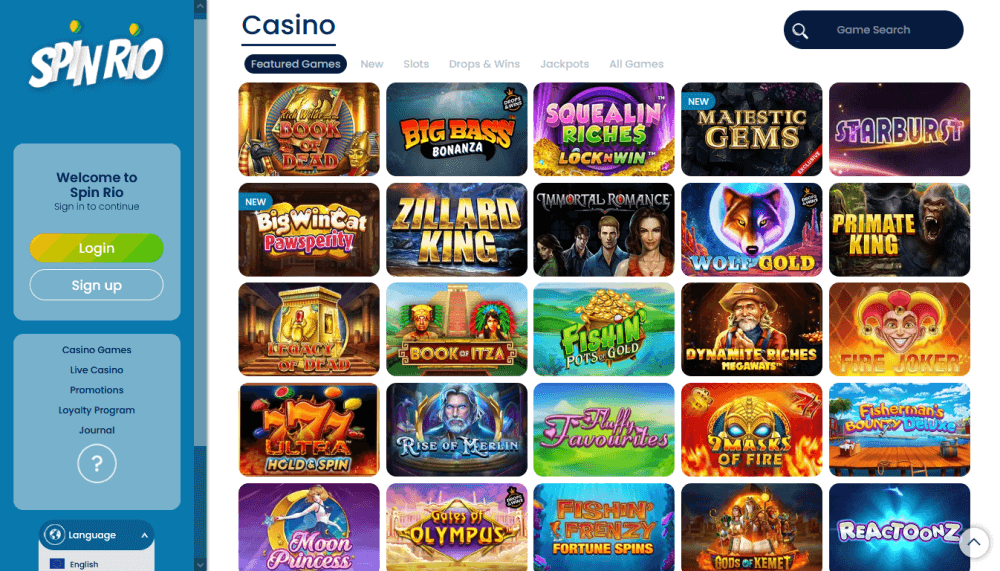
Task: Open the Live Casino link
Action: [x=96, y=370]
